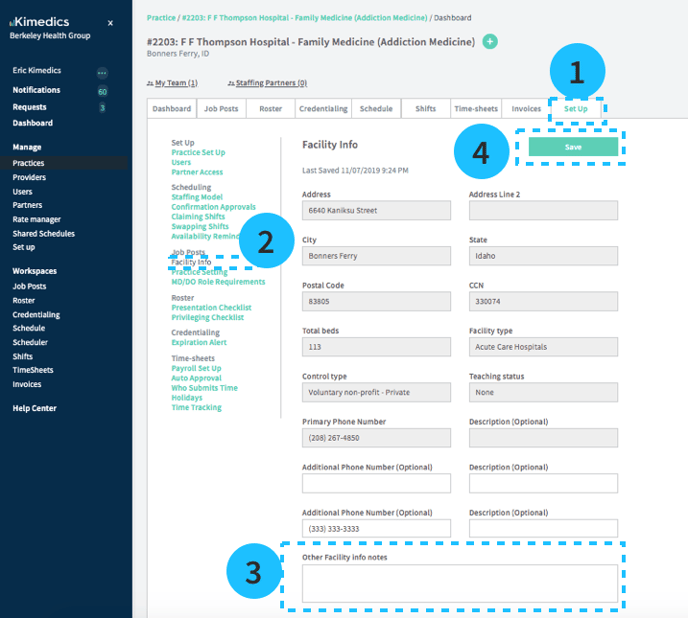This screenshot has width=688, height=618.
Task: Click the Notifications count badge
Action: tap(102, 91)
